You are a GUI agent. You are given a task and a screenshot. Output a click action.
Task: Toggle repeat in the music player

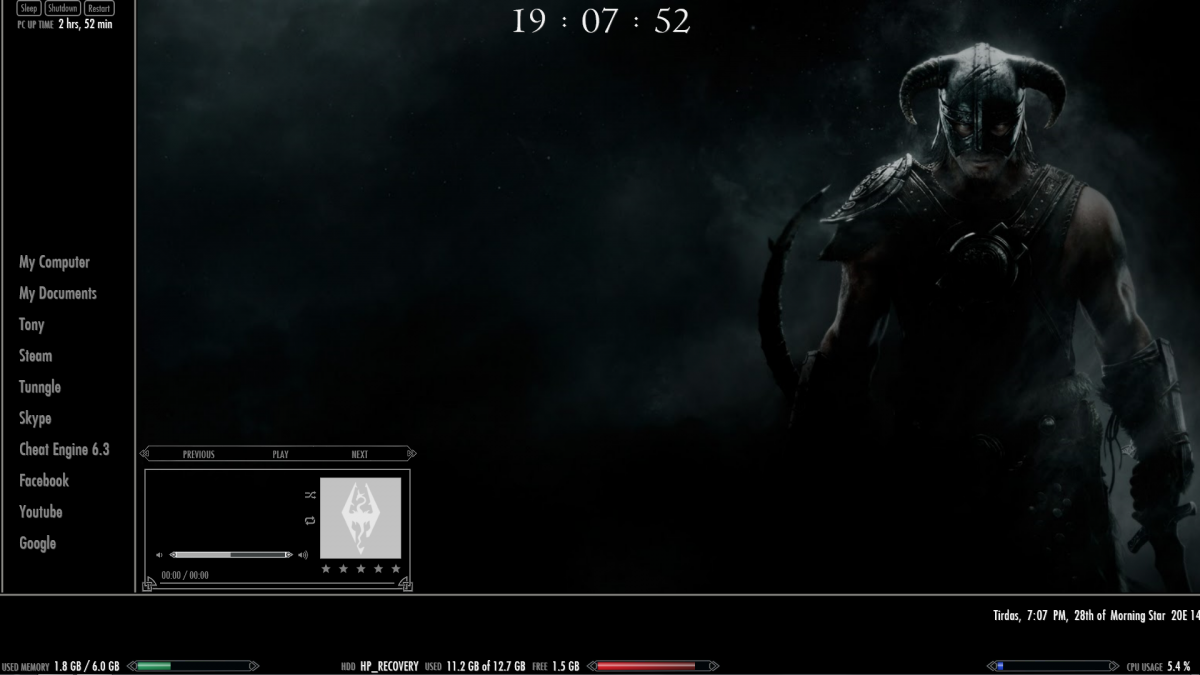click(310, 520)
